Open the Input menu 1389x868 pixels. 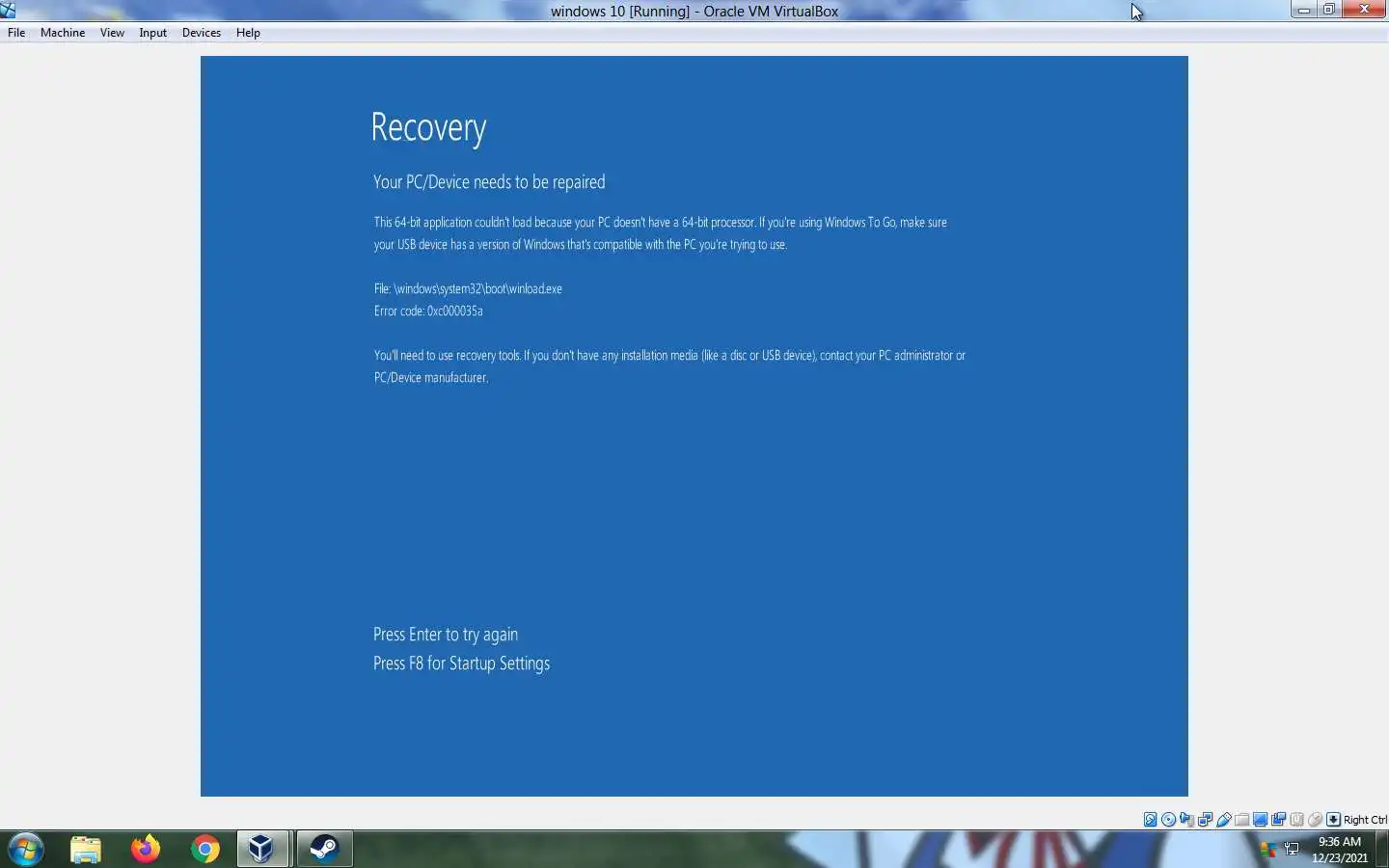pos(152,33)
